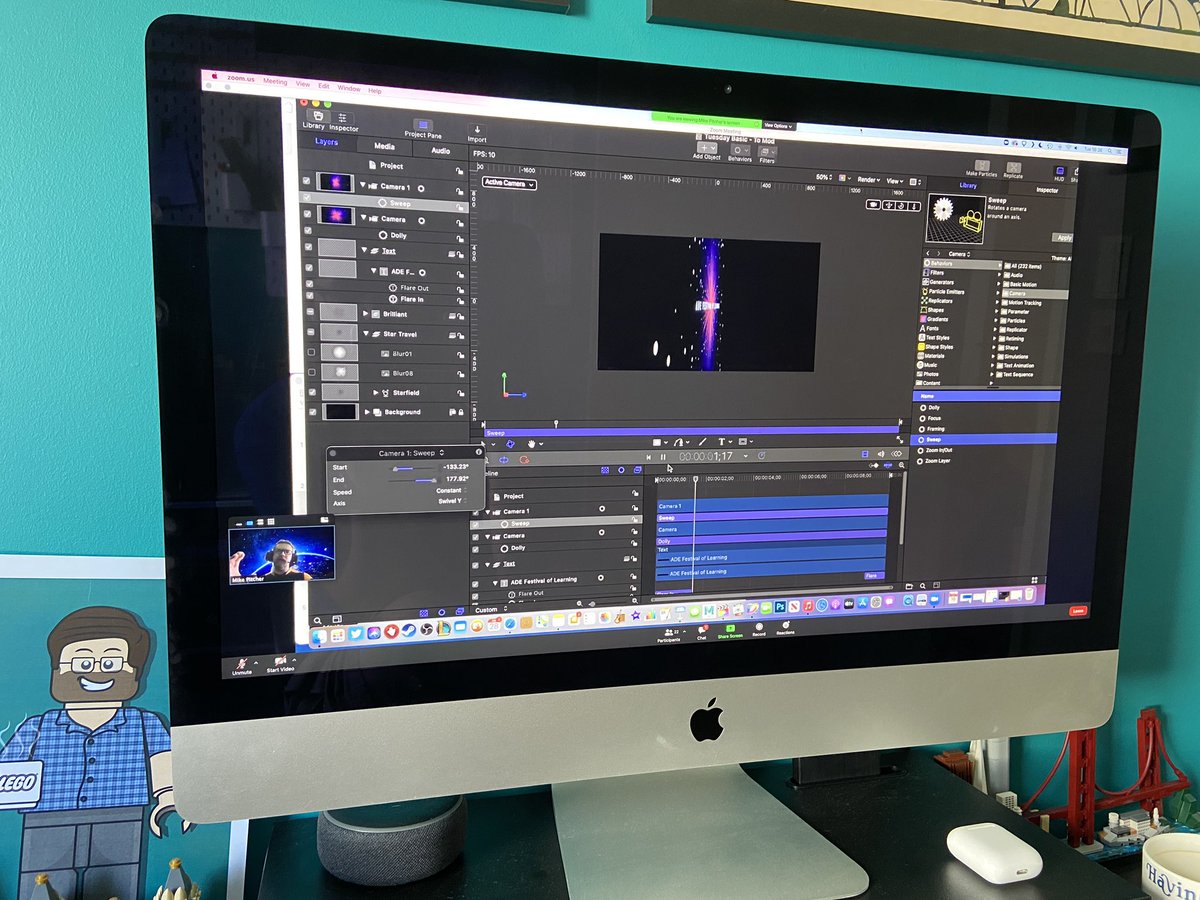The width and height of the screenshot is (1200, 900).
Task: Click Unmute in Zoom controls
Action: pyautogui.click(x=241, y=666)
